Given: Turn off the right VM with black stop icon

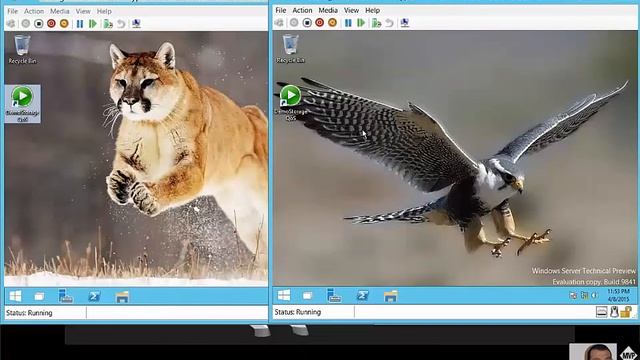Looking at the screenshot, I should pyautogui.click(x=307, y=23).
